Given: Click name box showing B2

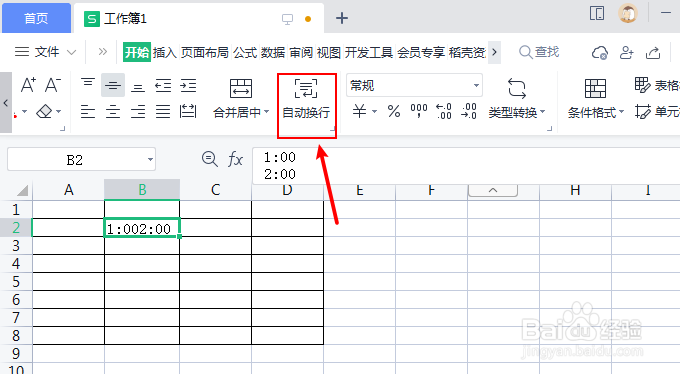Looking at the screenshot, I should pyautogui.click(x=75, y=160).
